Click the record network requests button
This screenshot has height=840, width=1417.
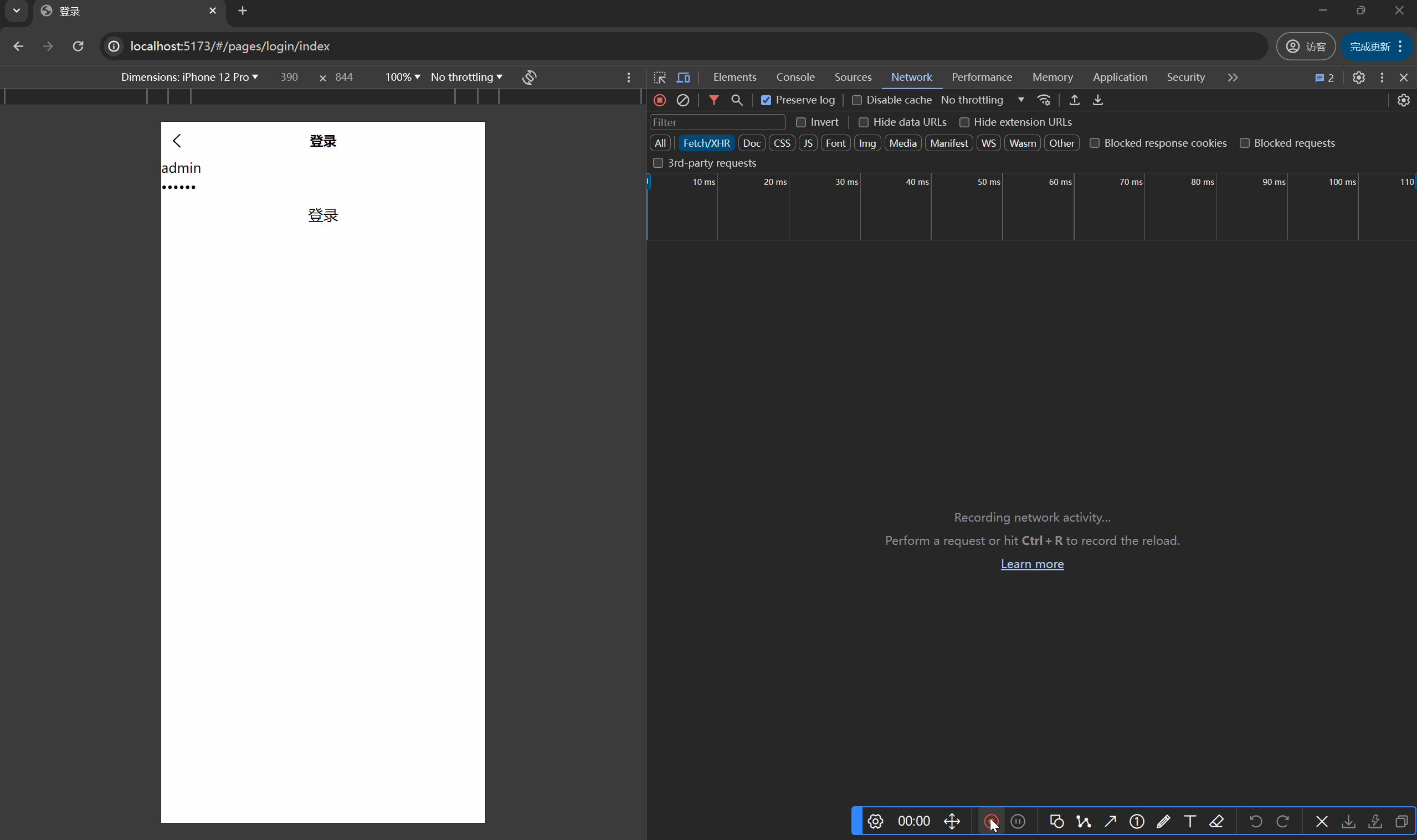click(x=659, y=99)
